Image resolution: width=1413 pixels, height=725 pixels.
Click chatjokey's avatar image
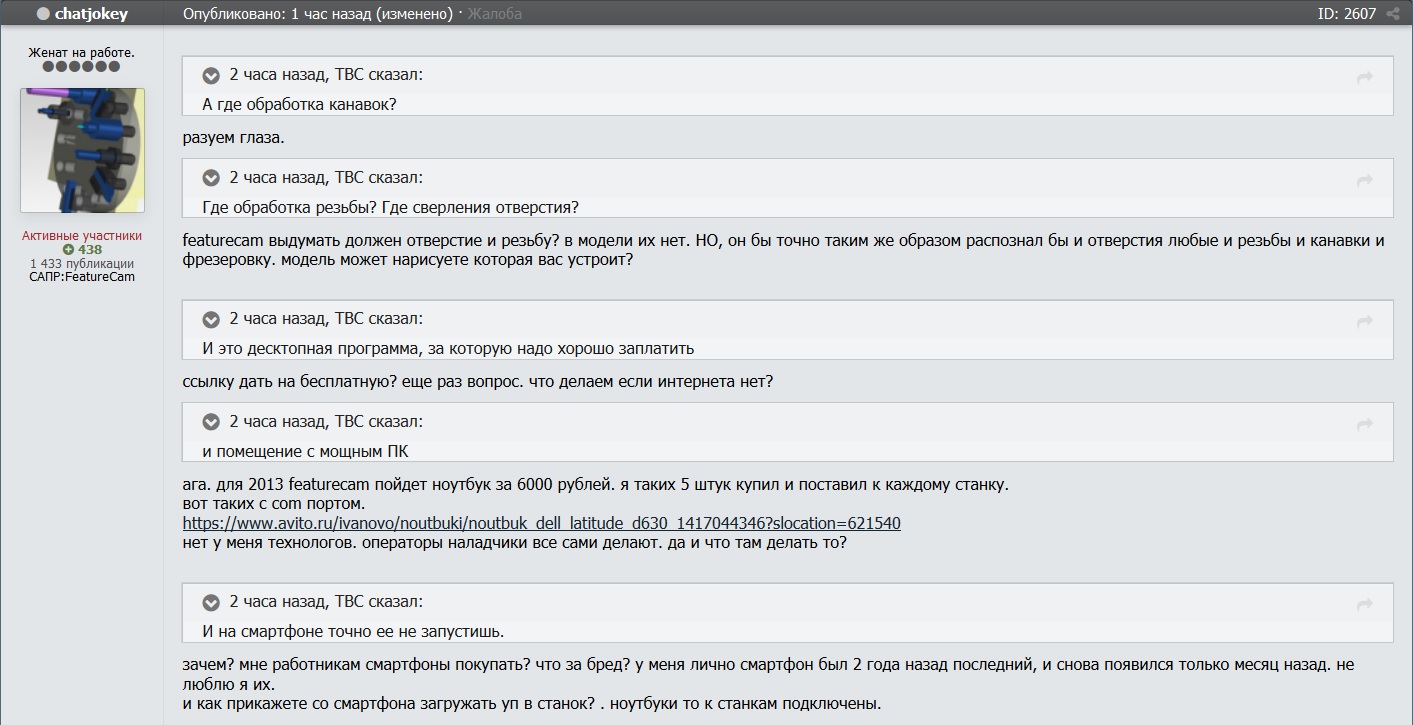point(82,150)
